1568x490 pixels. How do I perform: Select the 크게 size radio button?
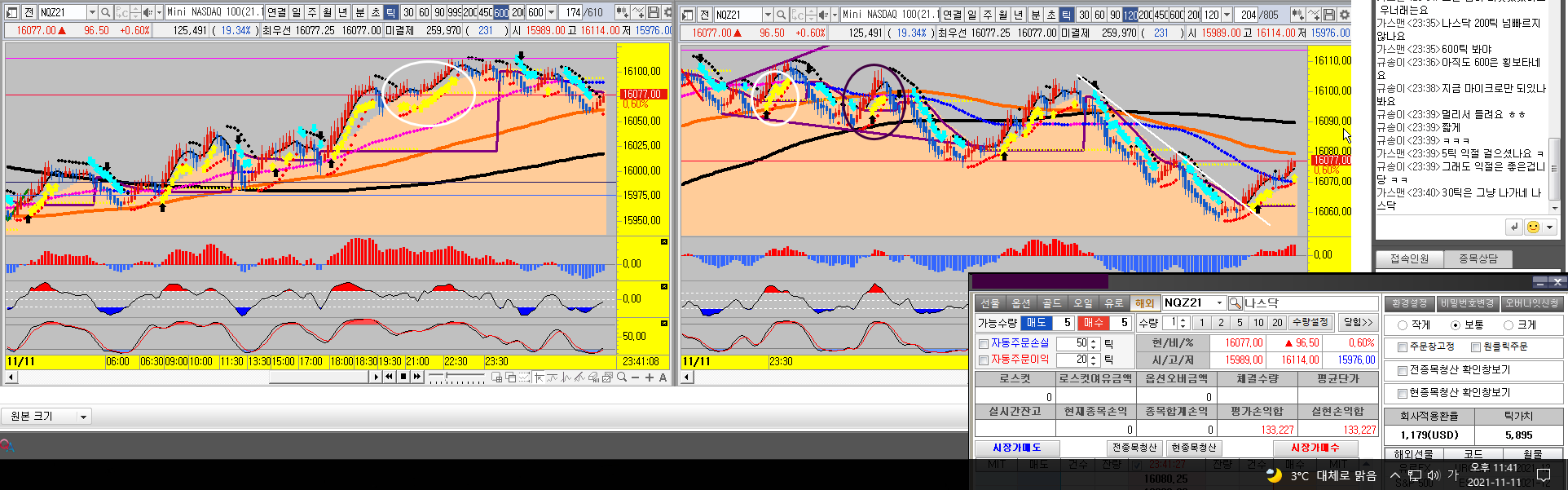click(1508, 325)
